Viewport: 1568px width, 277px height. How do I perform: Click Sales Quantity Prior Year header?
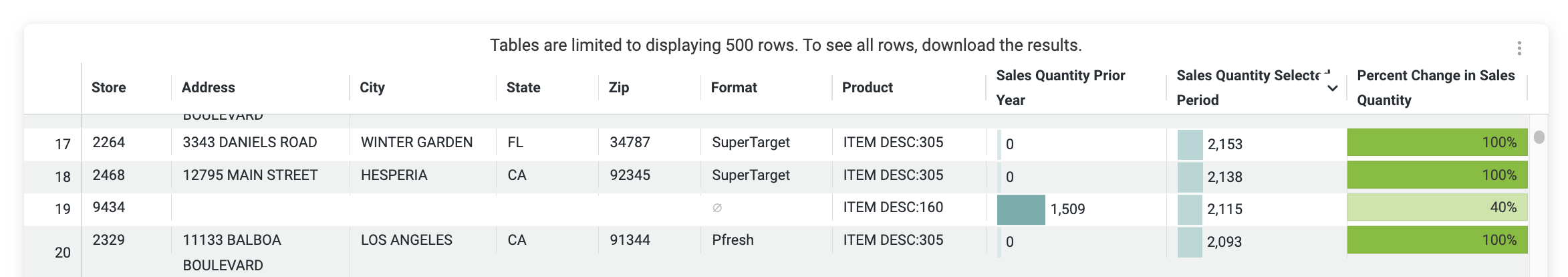1061,88
